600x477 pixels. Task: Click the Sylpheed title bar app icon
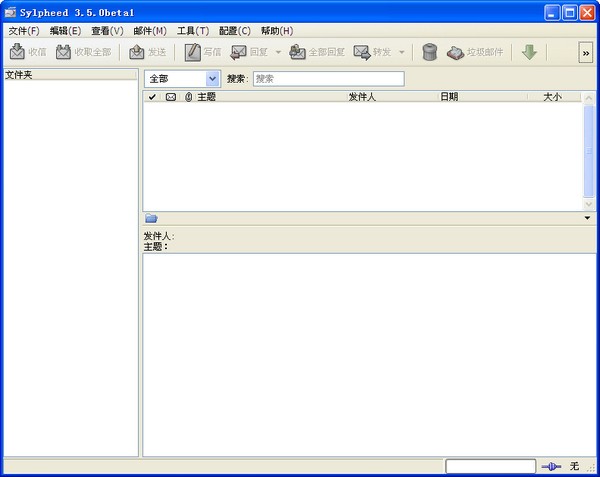click(x=10, y=12)
